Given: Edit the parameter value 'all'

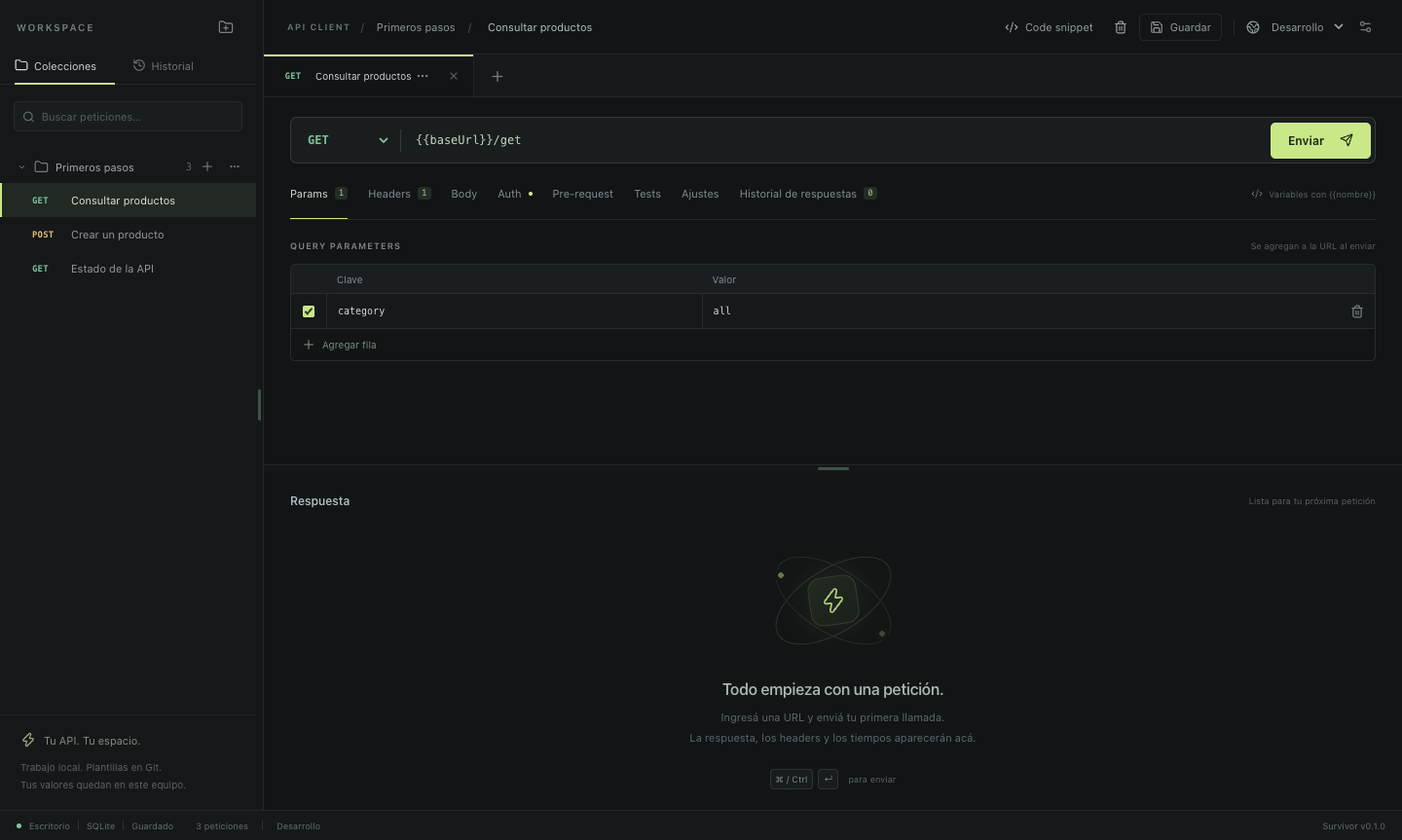Looking at the screenshot, I should pyautogui.click(x=1020, y=311).
